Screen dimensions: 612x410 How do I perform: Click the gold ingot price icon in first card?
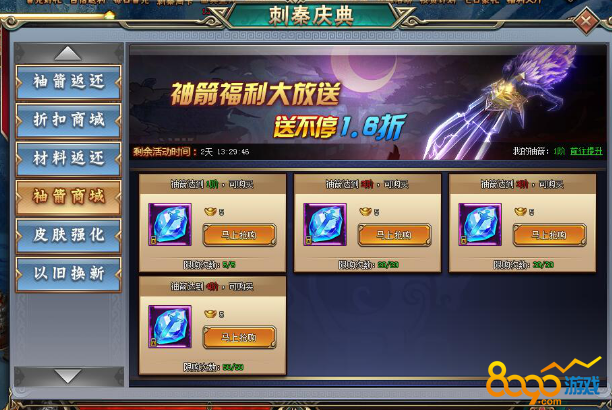(x=210, y=212)
